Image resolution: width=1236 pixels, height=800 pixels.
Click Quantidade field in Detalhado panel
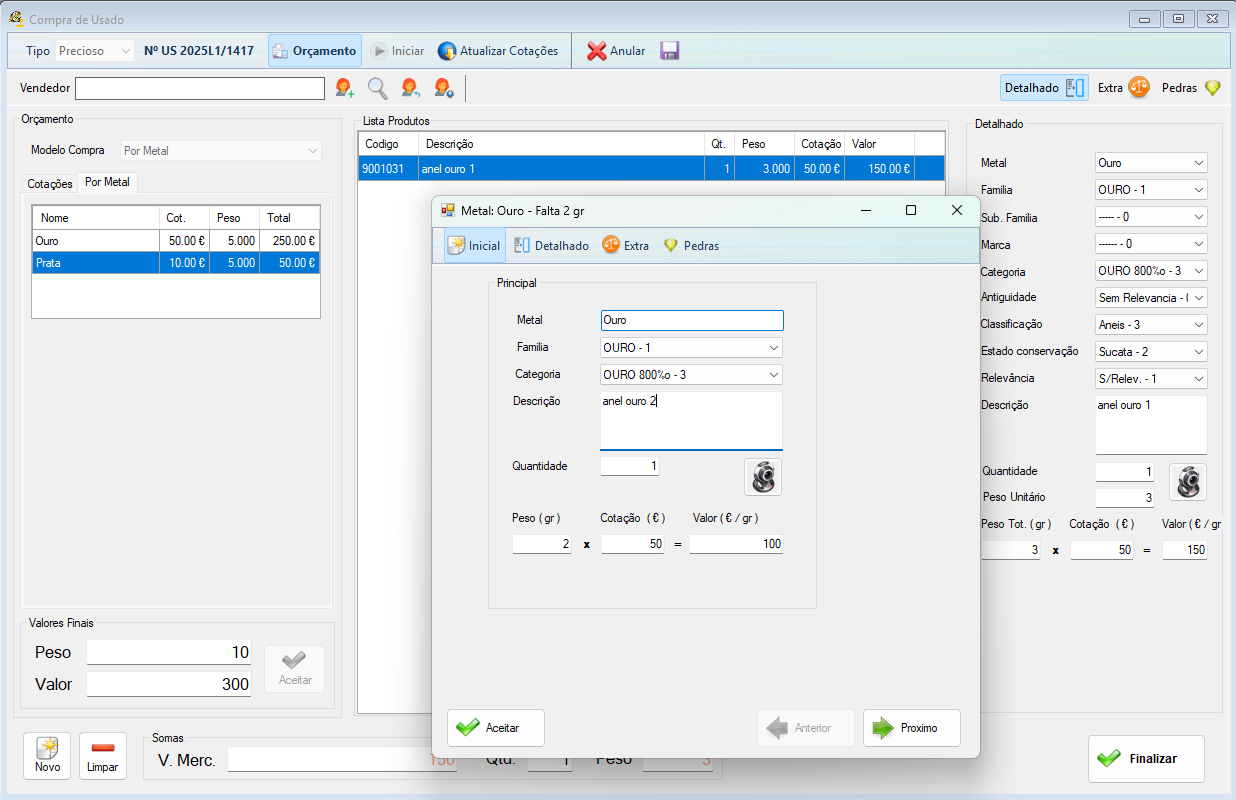(x=1126, y=471)
